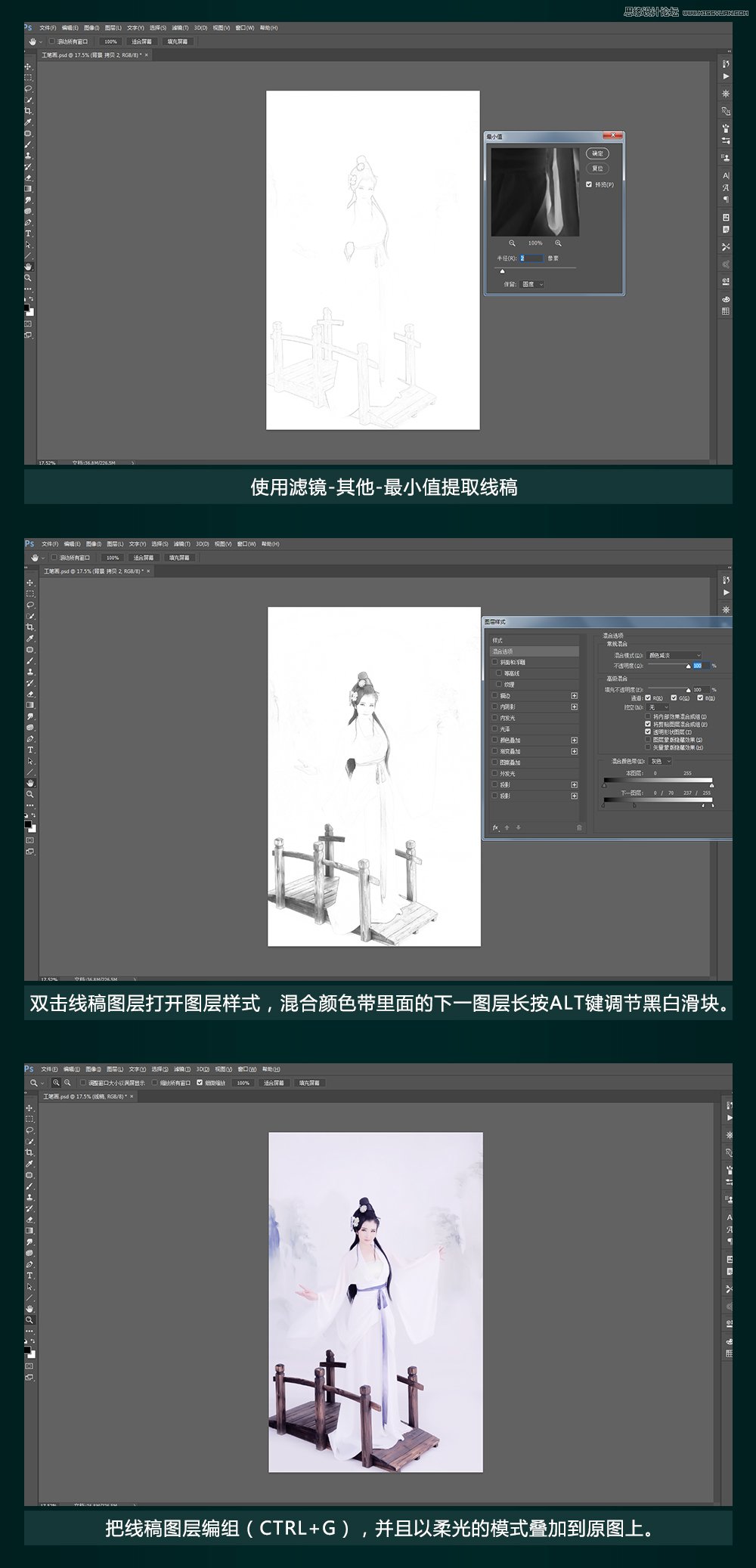Screen dimensions: 756x1568
Task: Open the 窗口 menu in the 线稿 document window
Action: [246, 1069]
